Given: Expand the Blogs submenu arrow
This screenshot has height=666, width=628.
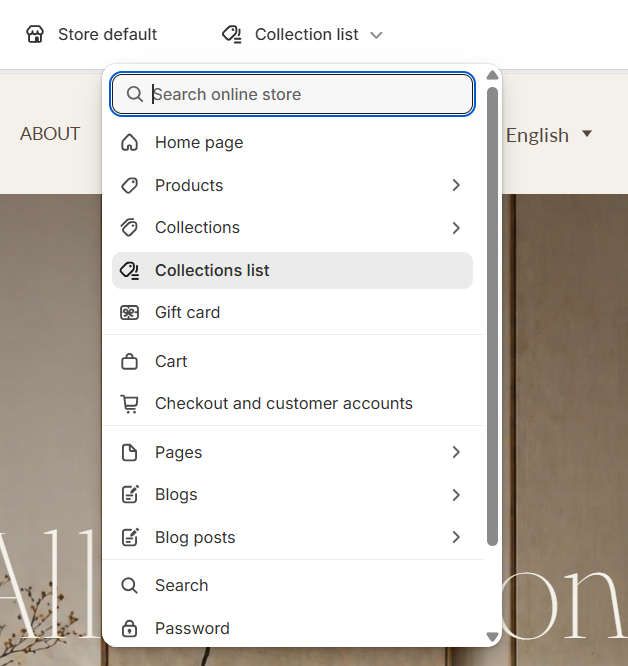Looking at the screenshot, I should (x=456, y=495).
